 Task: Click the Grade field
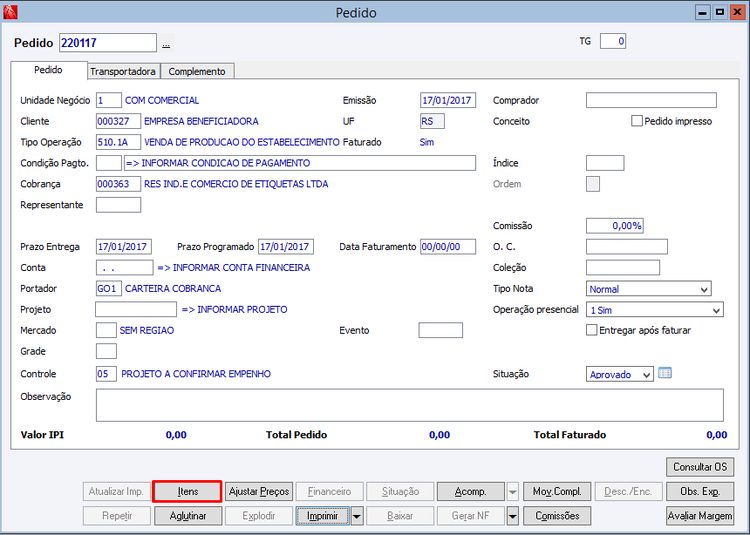(x=106, y=351)
